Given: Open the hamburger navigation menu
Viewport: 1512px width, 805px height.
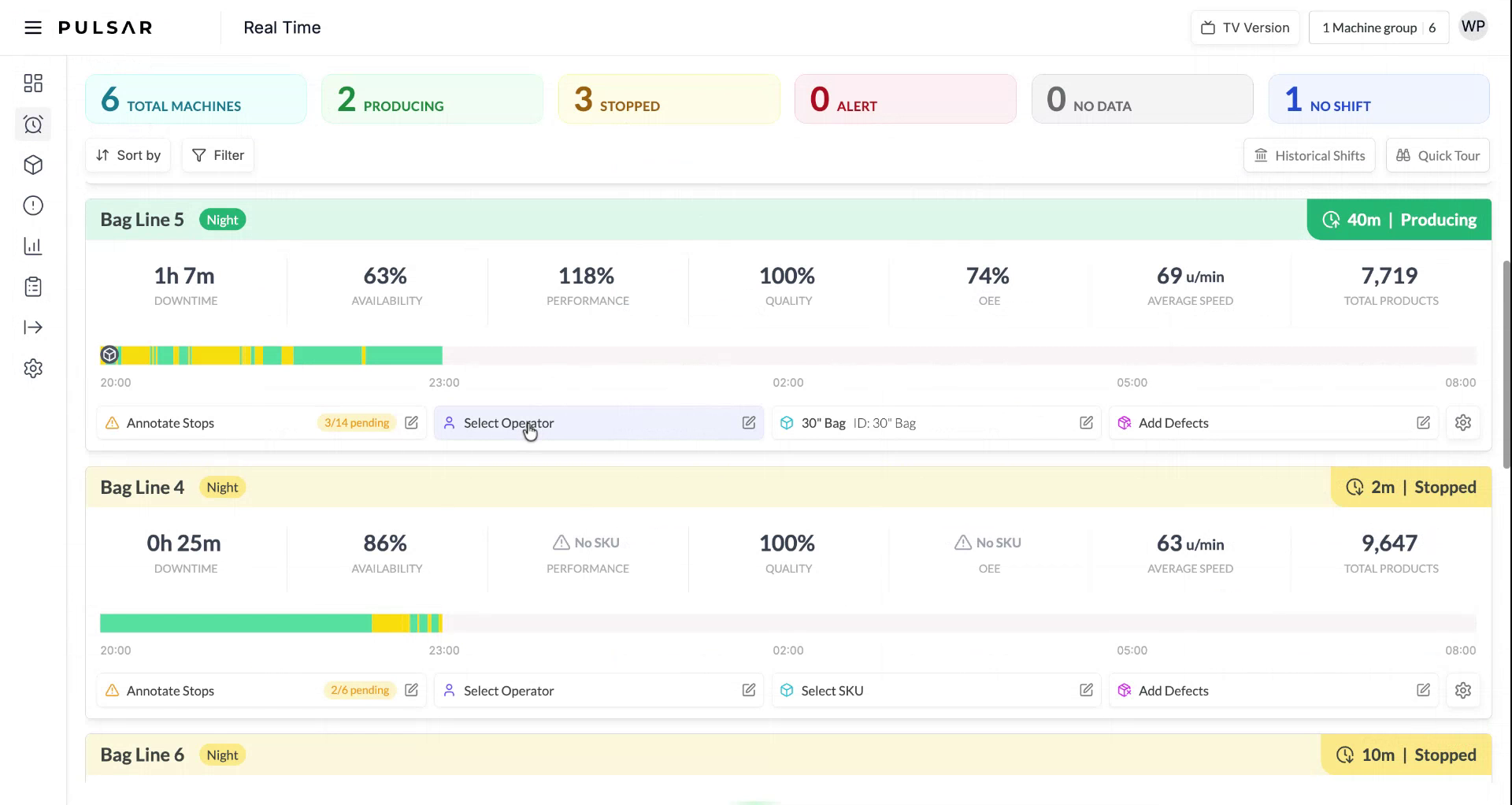Looking at the screenshot, I should tap(32, 28).
